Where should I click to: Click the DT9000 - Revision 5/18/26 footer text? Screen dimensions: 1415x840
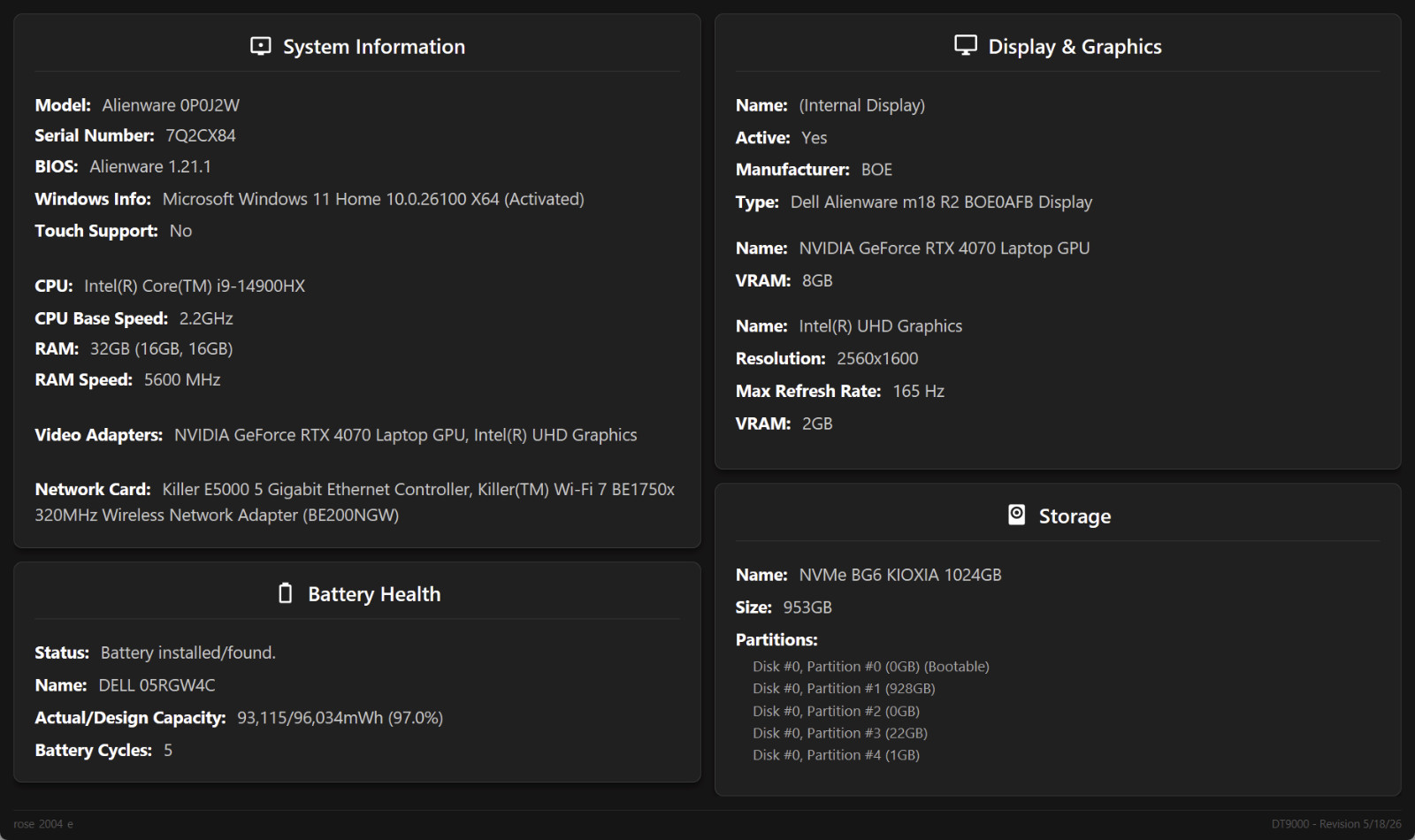point(1336,824)
